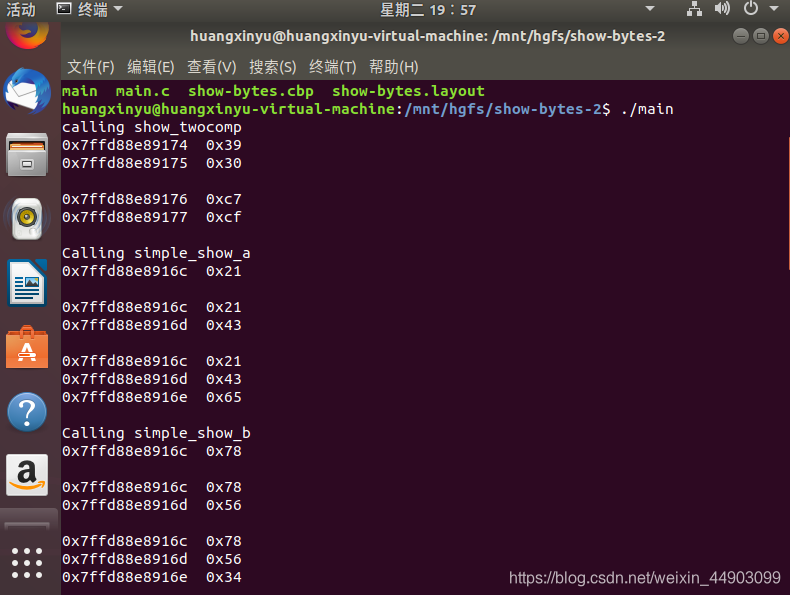Open Firefox from the dock
The image size is (791, 597).
click(27, 33)
